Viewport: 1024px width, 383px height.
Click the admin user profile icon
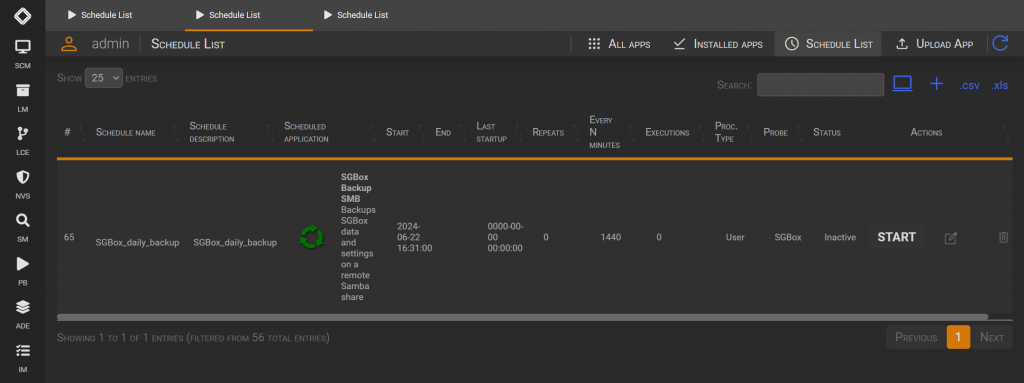69,44
